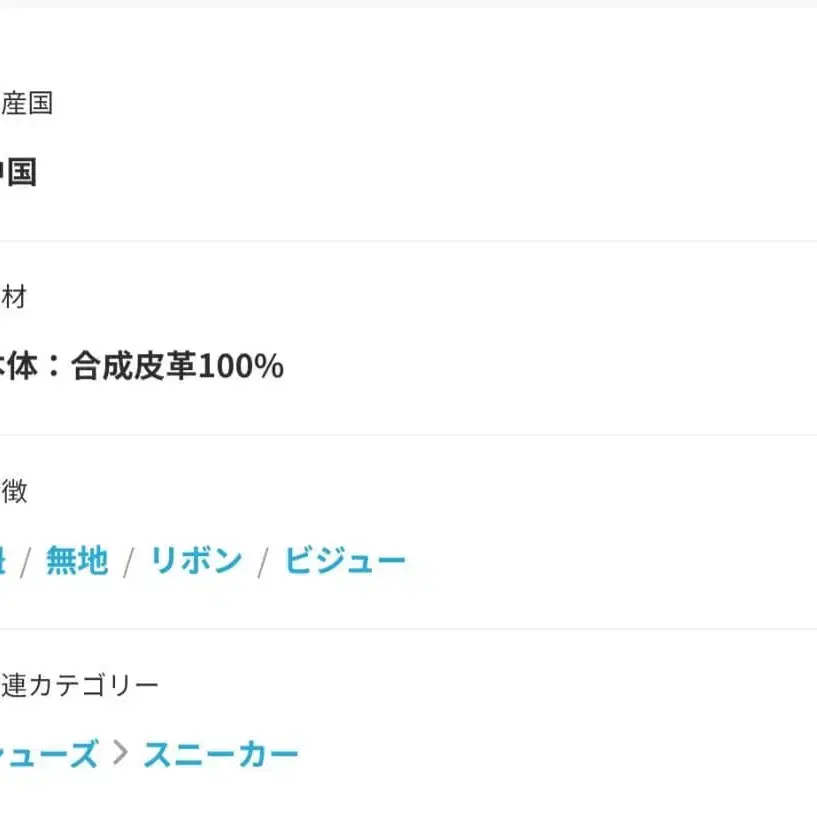
Task: Click the 特徴 section label
Action: pyautogui.click(x=14, y=491)
